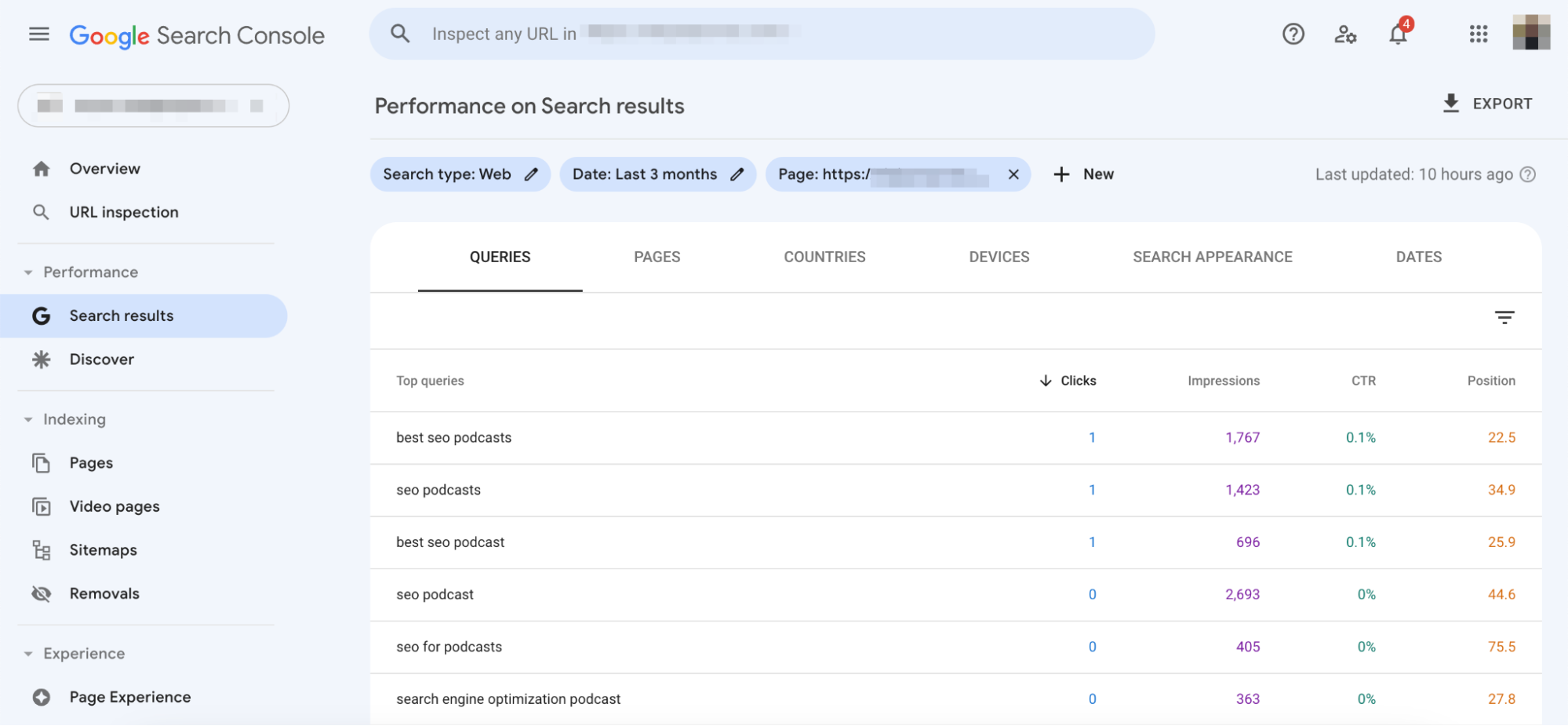The width and height of the screenshot is (1568, 726).
Task: Click the Video pages icon
Action: [41, 506]
